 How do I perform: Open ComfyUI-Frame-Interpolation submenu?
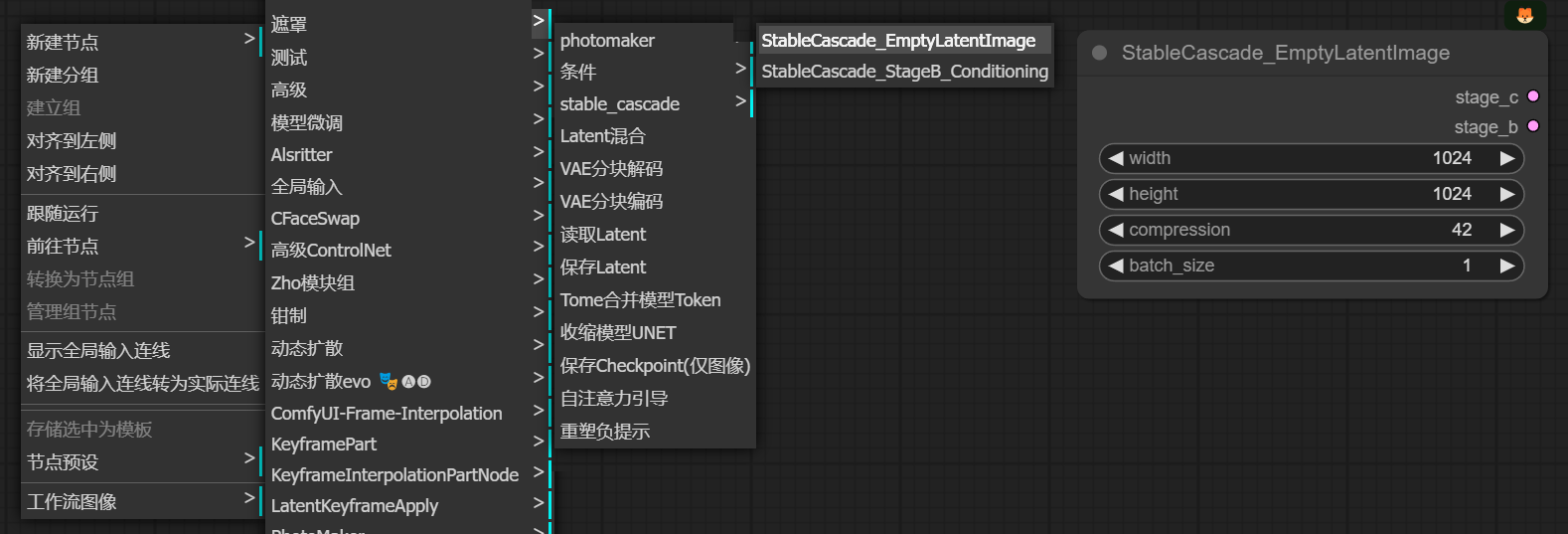point(408,413)
